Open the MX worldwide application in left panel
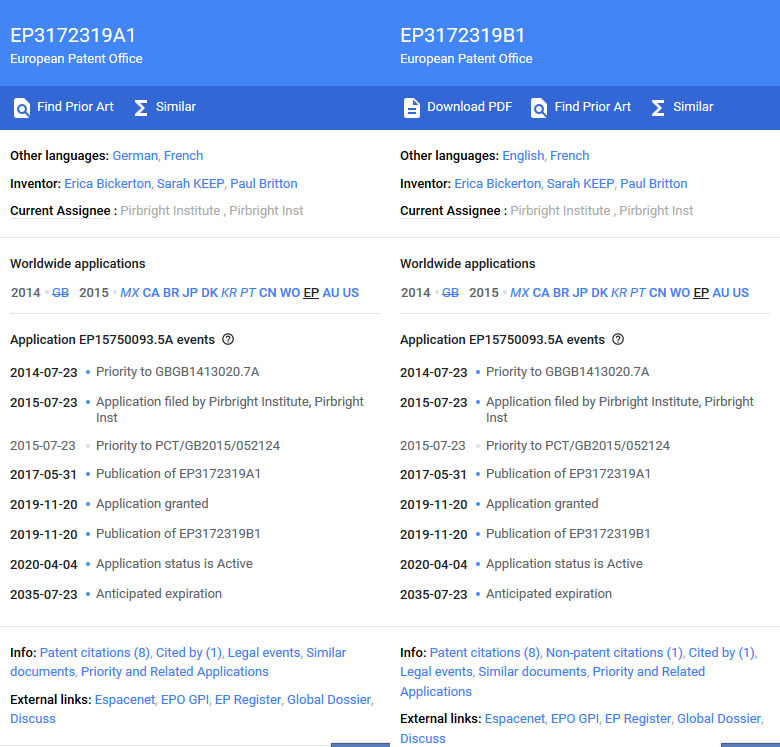Image resolution: width=780 pixels, height=747 pixels. tap(129, 293)
